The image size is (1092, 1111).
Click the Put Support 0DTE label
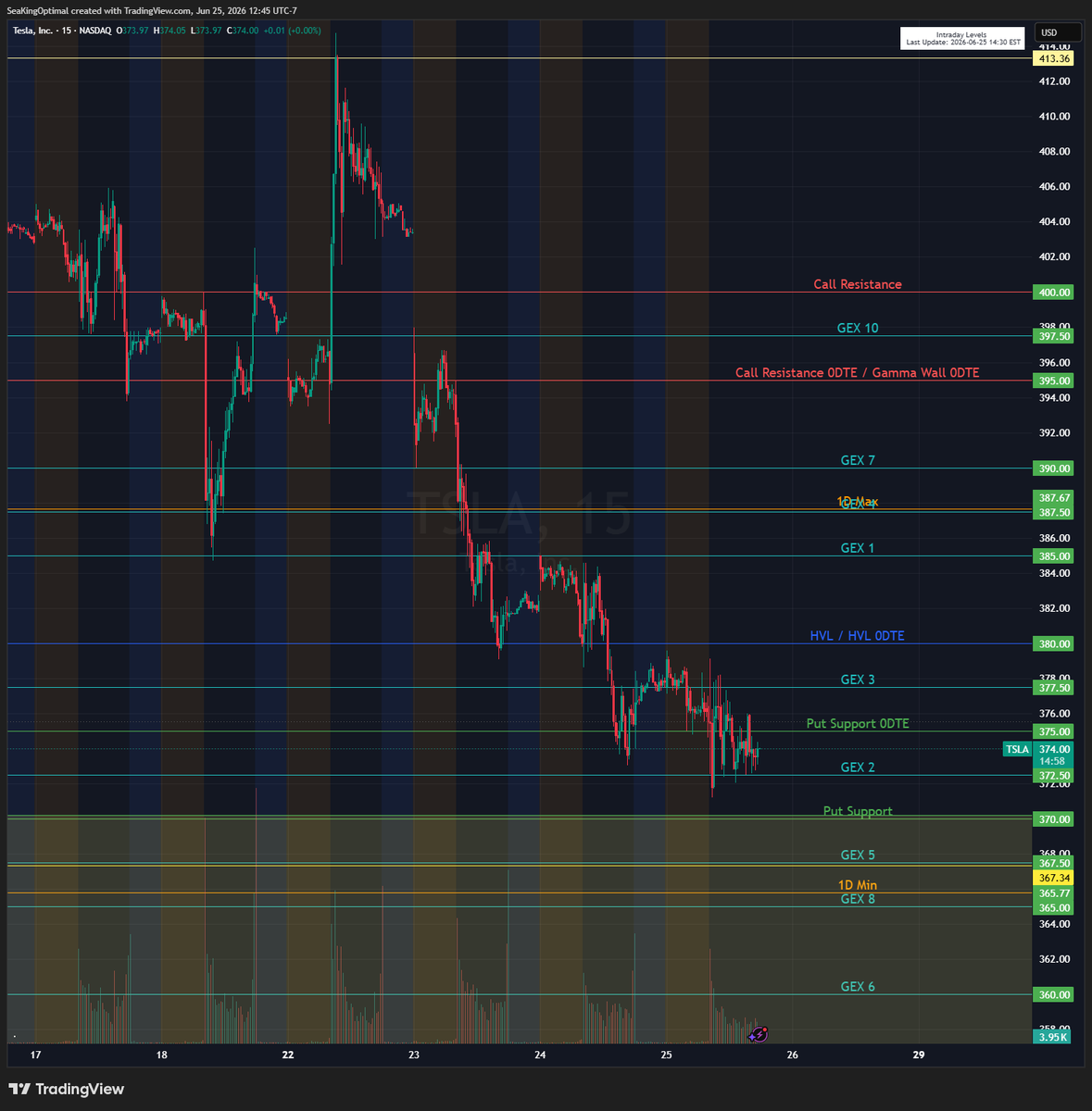click(858, 723)
